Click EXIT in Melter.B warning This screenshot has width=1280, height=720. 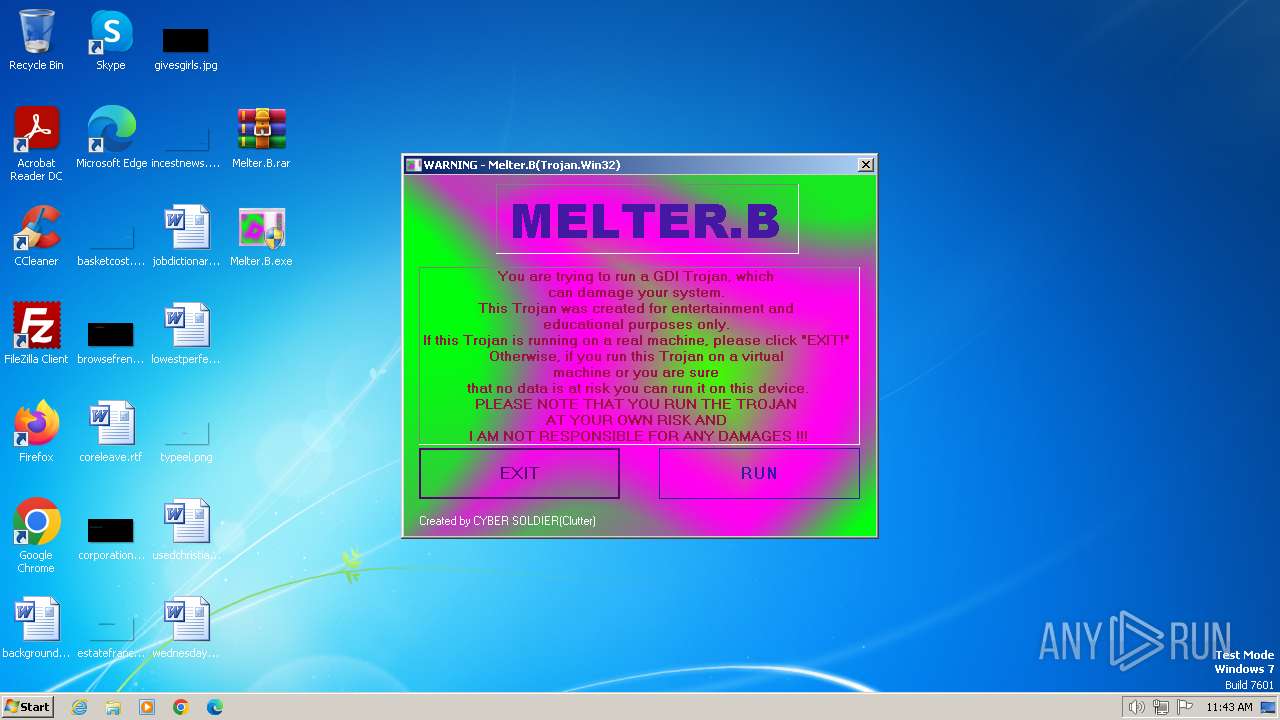coord(519,473)
